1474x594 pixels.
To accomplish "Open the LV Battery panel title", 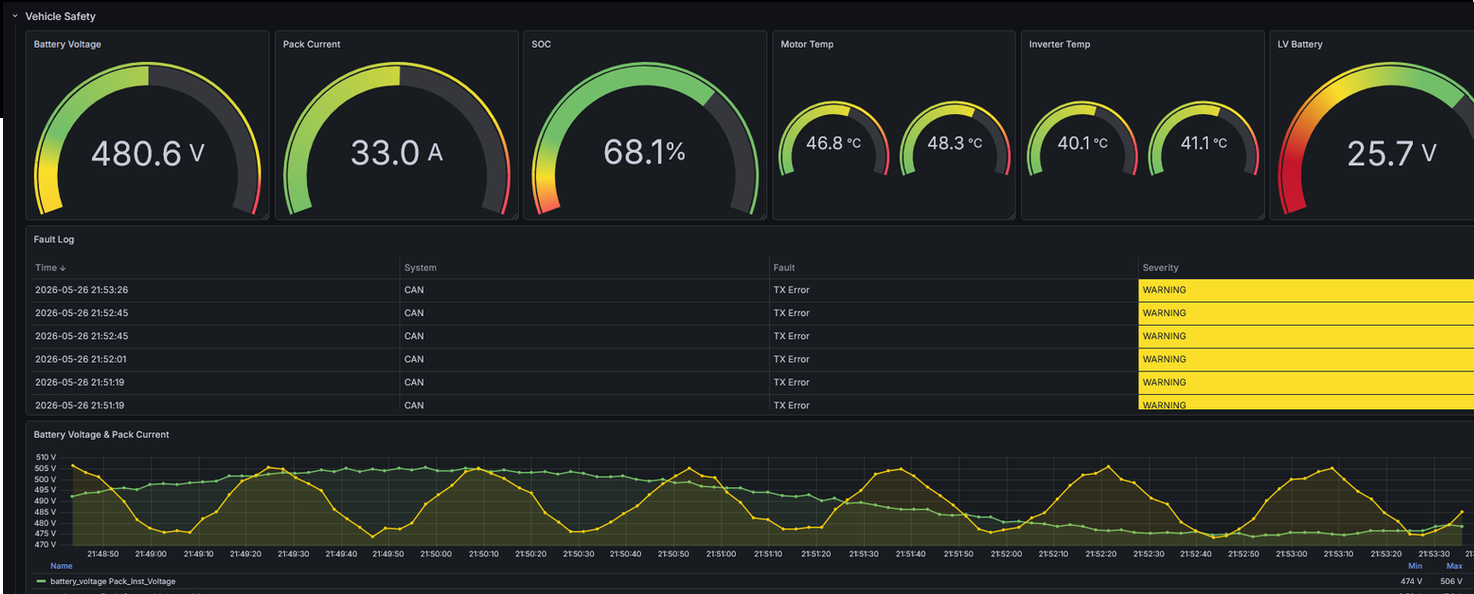I will (x=1300, y=44).
